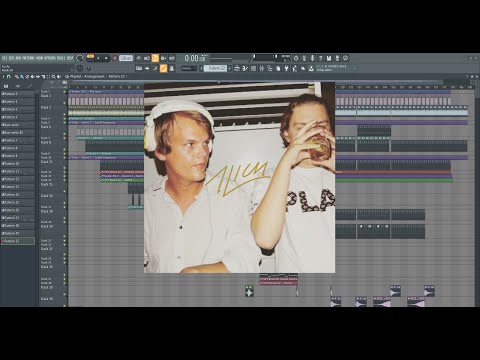
Task: Toggle the highlighted orange multilink icon
Action: tap(163, 68)
